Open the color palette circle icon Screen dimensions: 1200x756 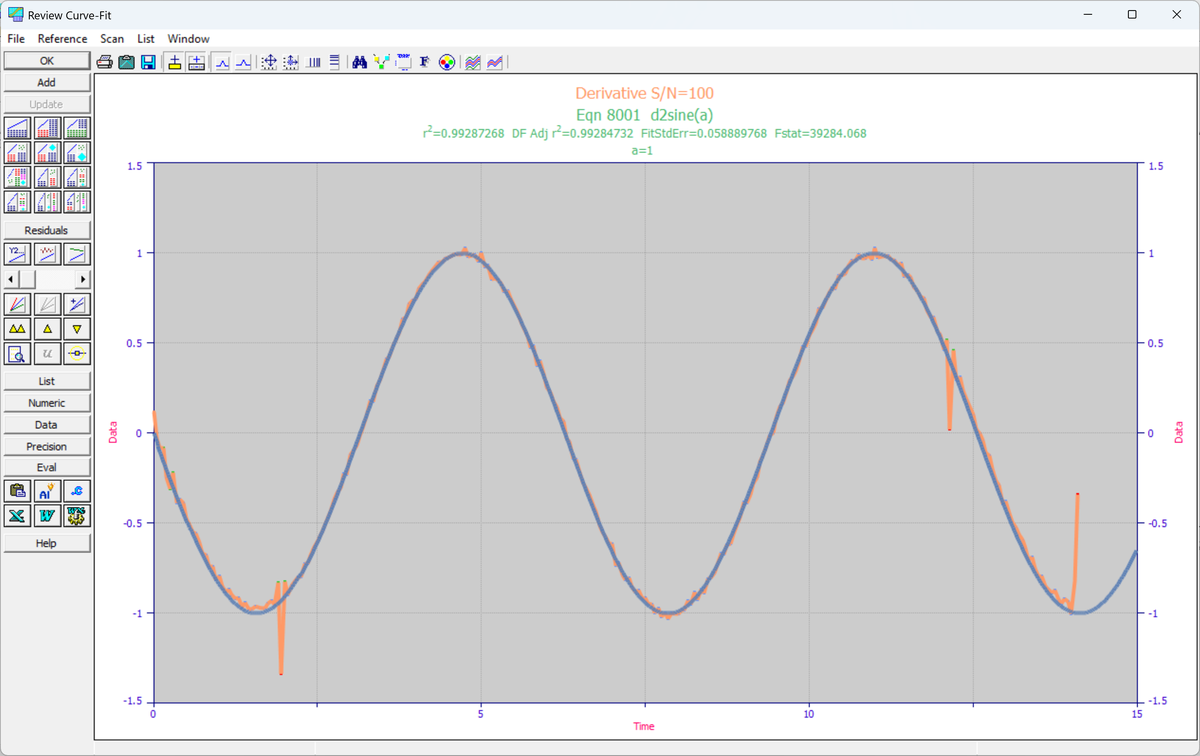pos(447,62)
